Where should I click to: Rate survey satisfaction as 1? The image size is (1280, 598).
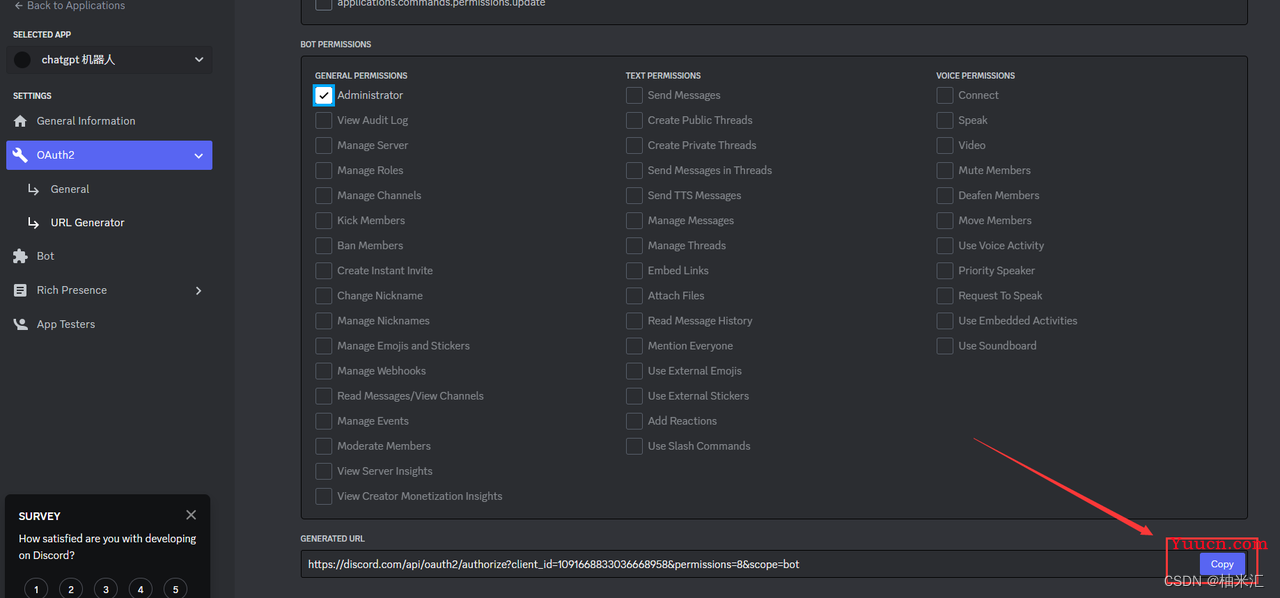[36, 589]
